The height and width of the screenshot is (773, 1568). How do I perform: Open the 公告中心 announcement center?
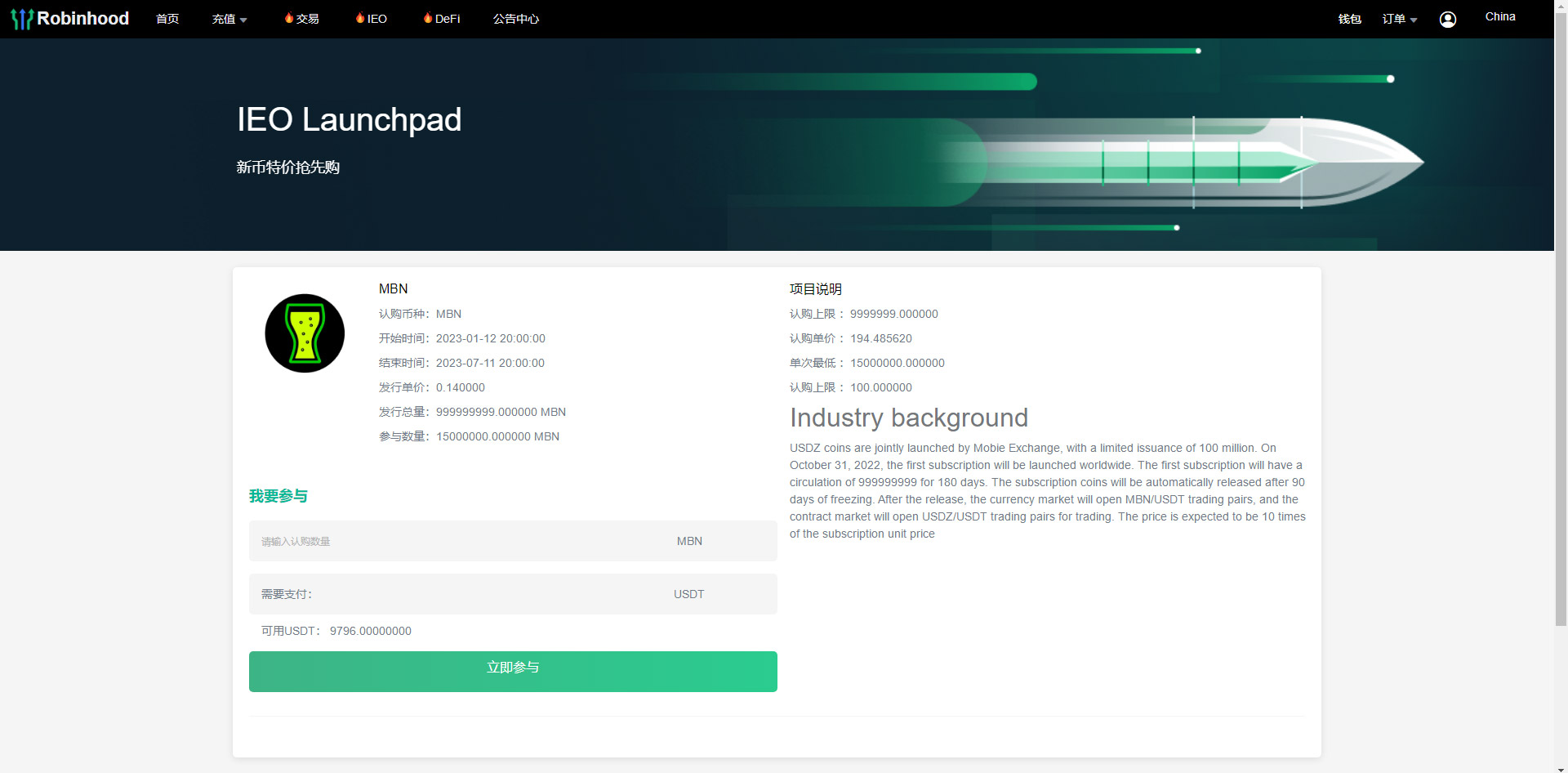pyautogui.click(x=515, y=19)
